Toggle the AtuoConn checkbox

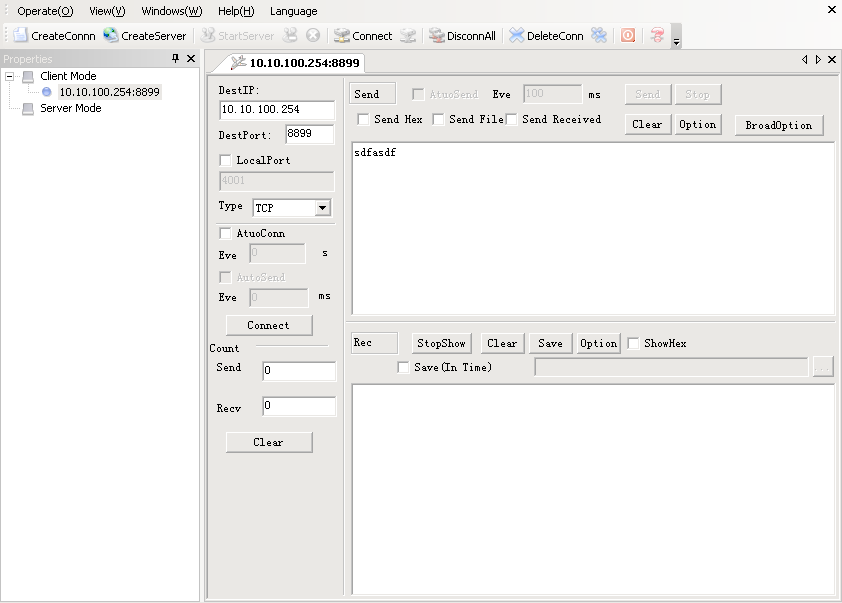pyautogui.click(x=226, y=233)
